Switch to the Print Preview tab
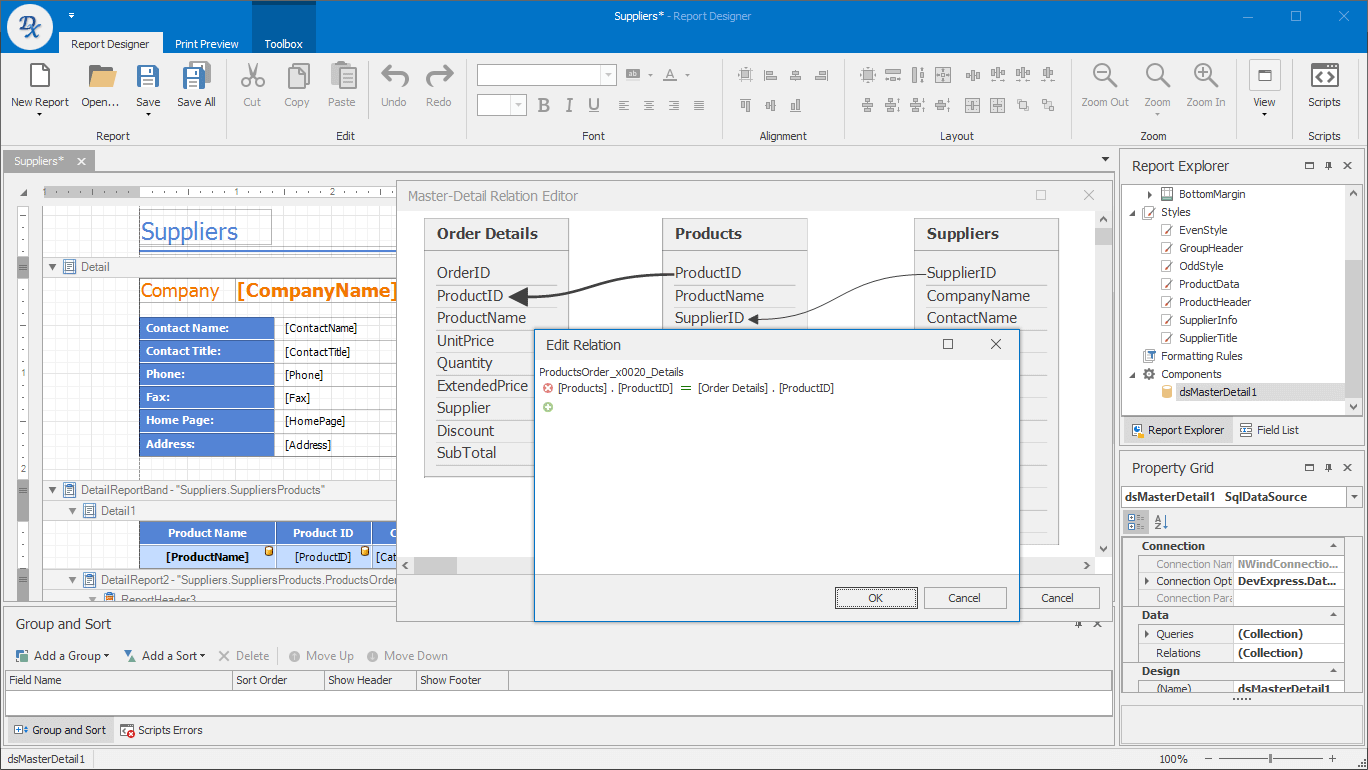Screen dimensions: 1368x770 tap(207, 44)
